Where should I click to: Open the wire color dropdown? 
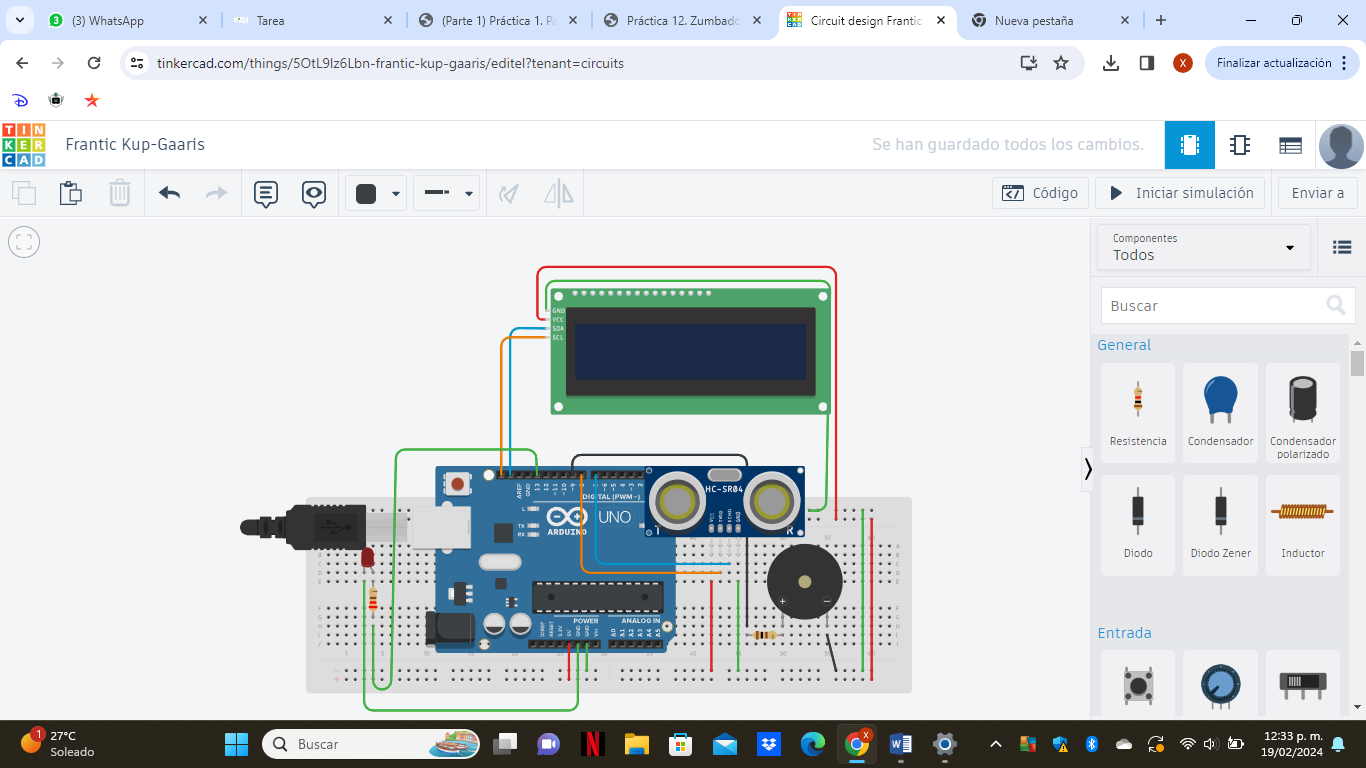click(376, 193)
